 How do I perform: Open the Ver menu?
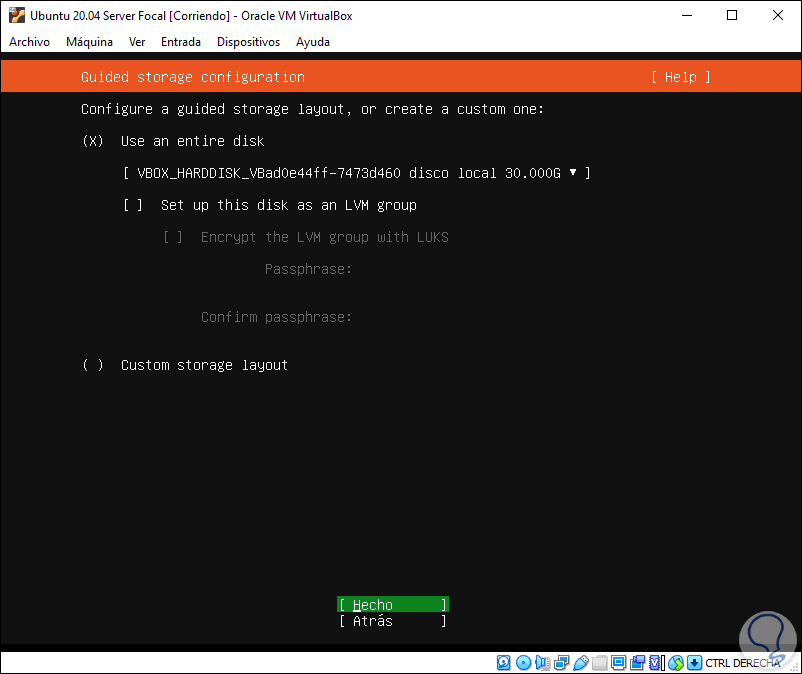pos(137,42)
